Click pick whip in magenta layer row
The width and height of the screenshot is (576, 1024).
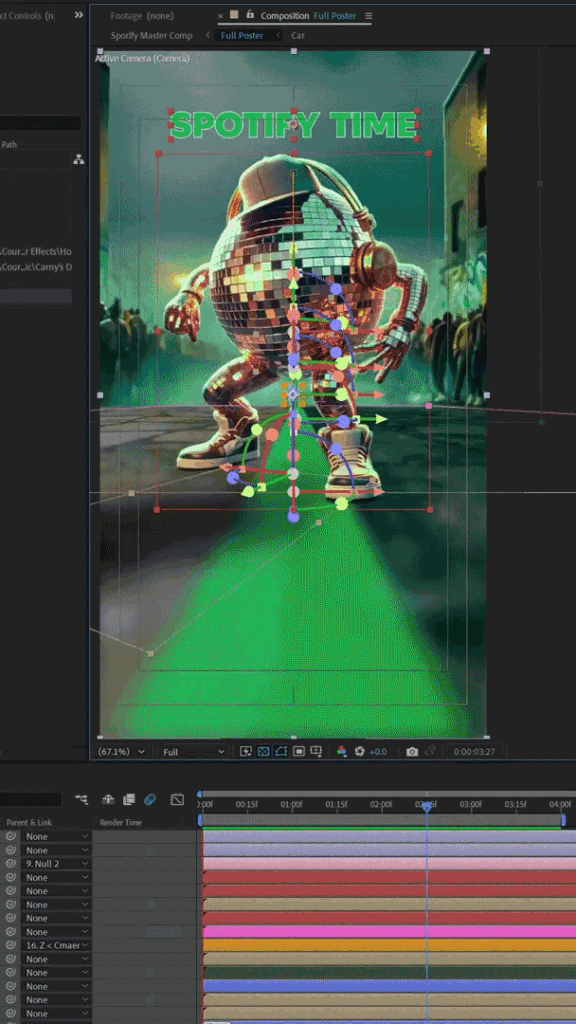[10, 932]
